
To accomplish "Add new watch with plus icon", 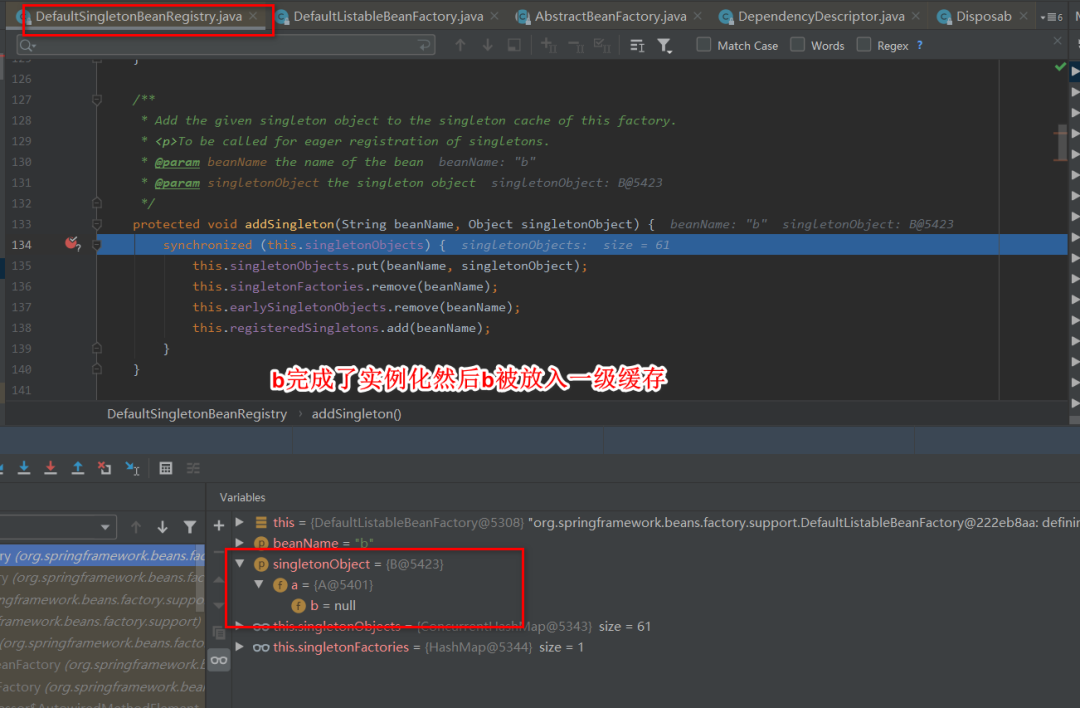I will 219,525.
